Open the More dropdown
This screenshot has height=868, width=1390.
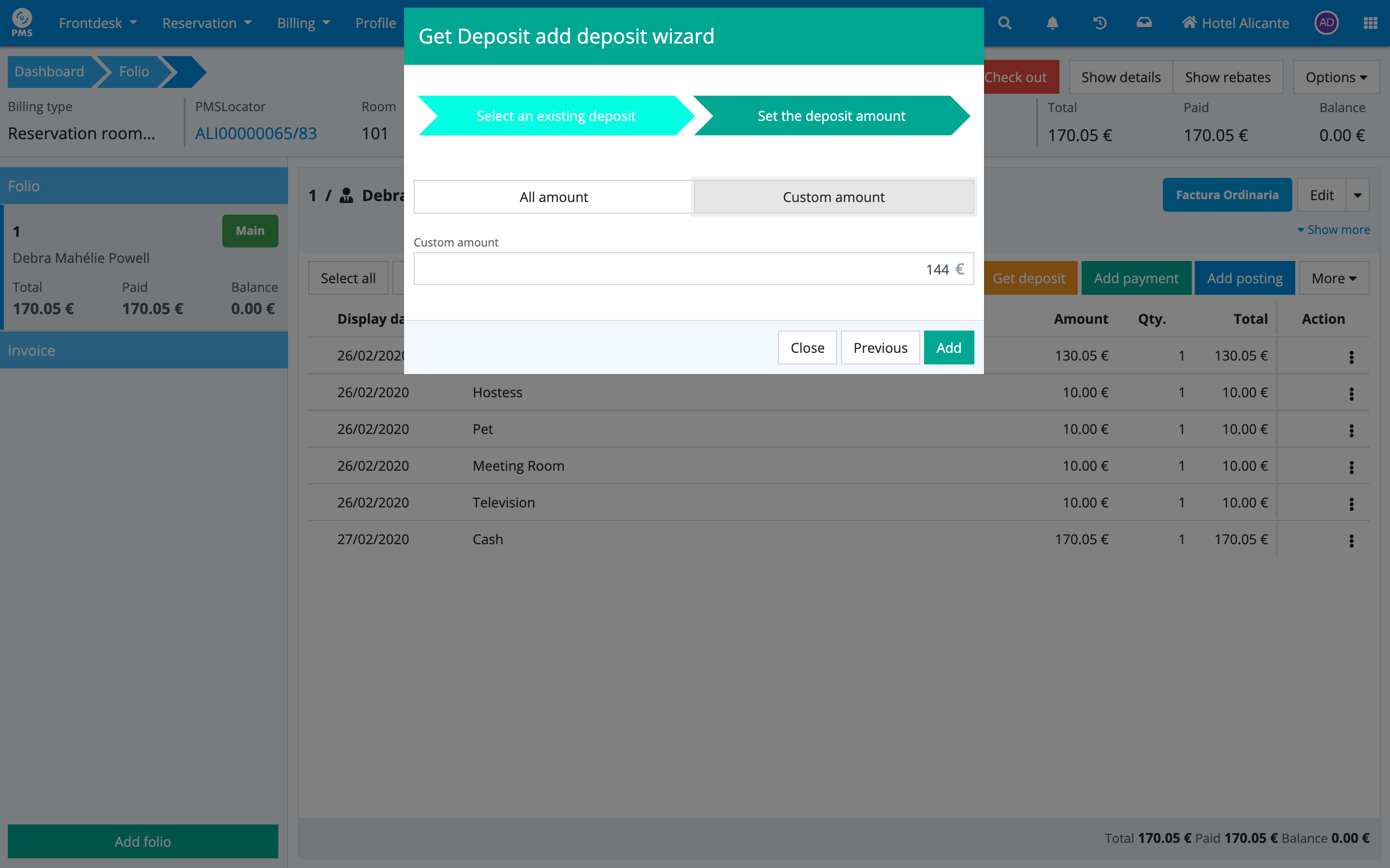tap(1333, 278)
